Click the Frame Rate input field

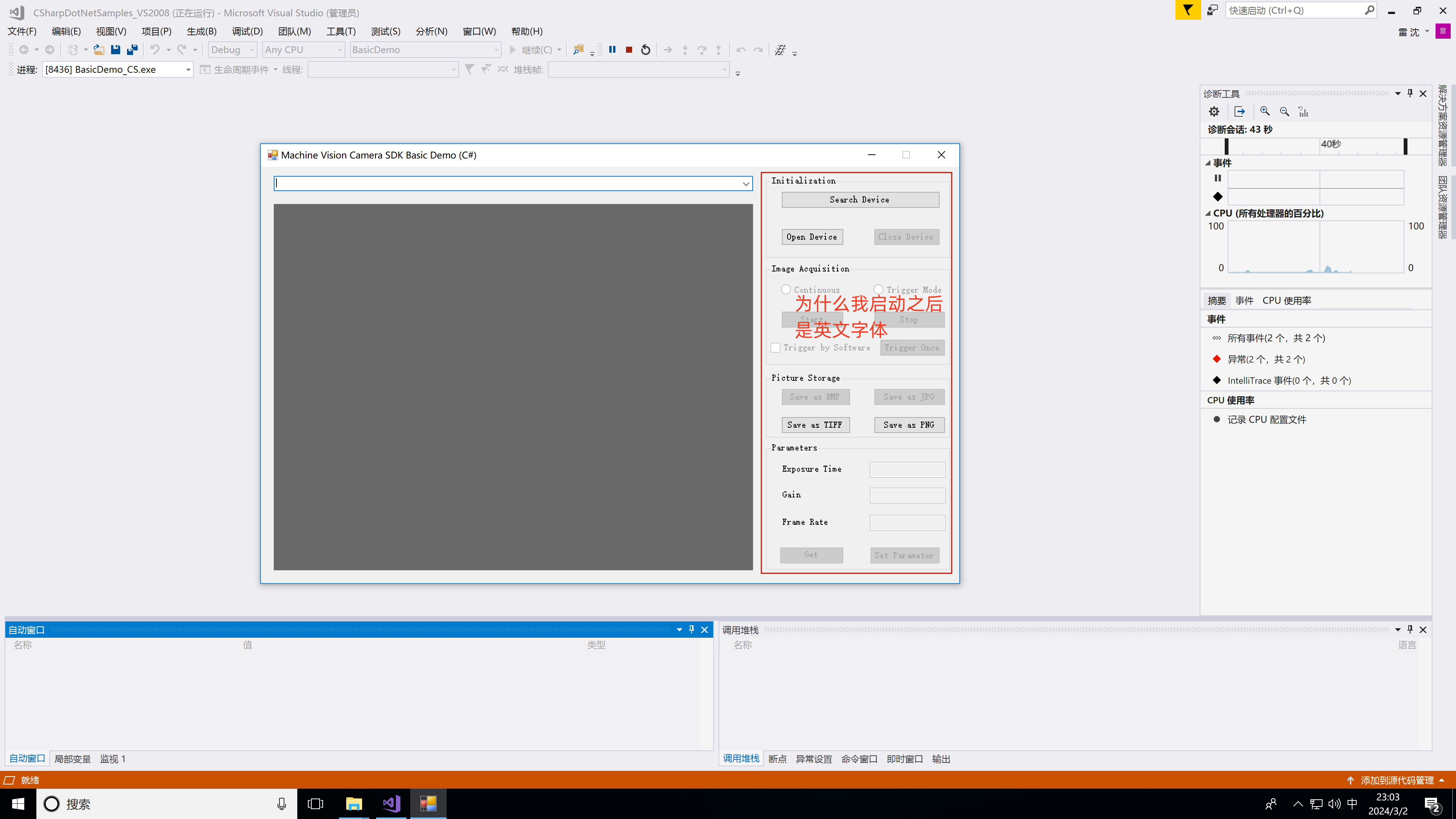[907, 522]
